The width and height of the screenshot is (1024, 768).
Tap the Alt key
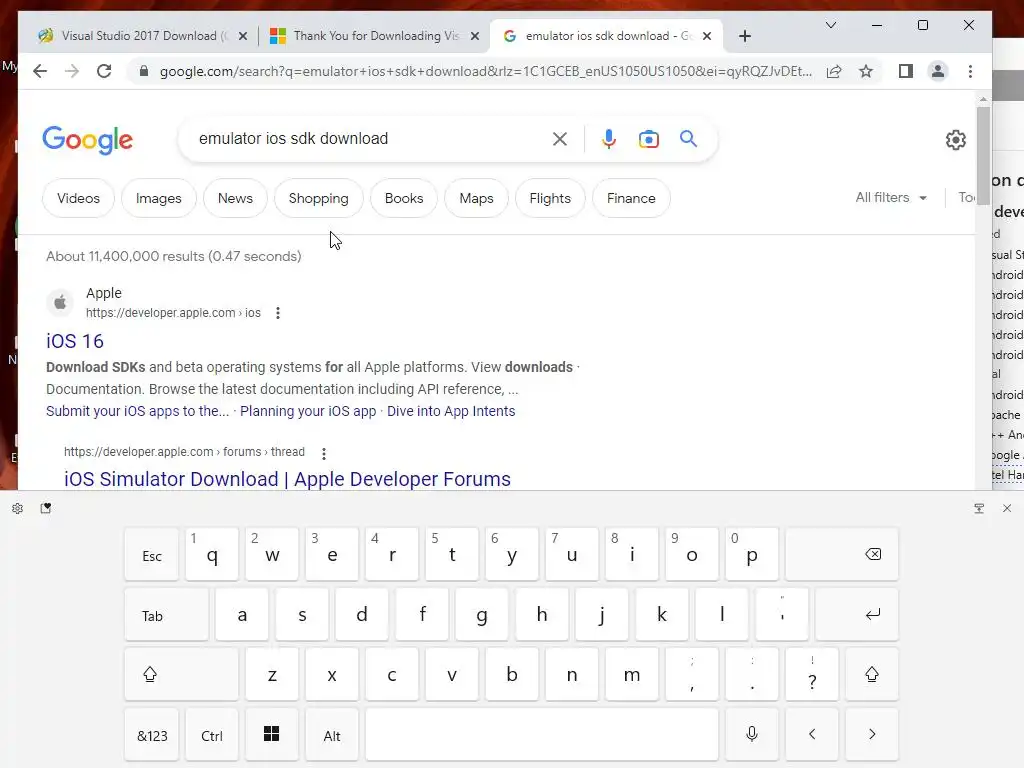(x=332, y=735)
